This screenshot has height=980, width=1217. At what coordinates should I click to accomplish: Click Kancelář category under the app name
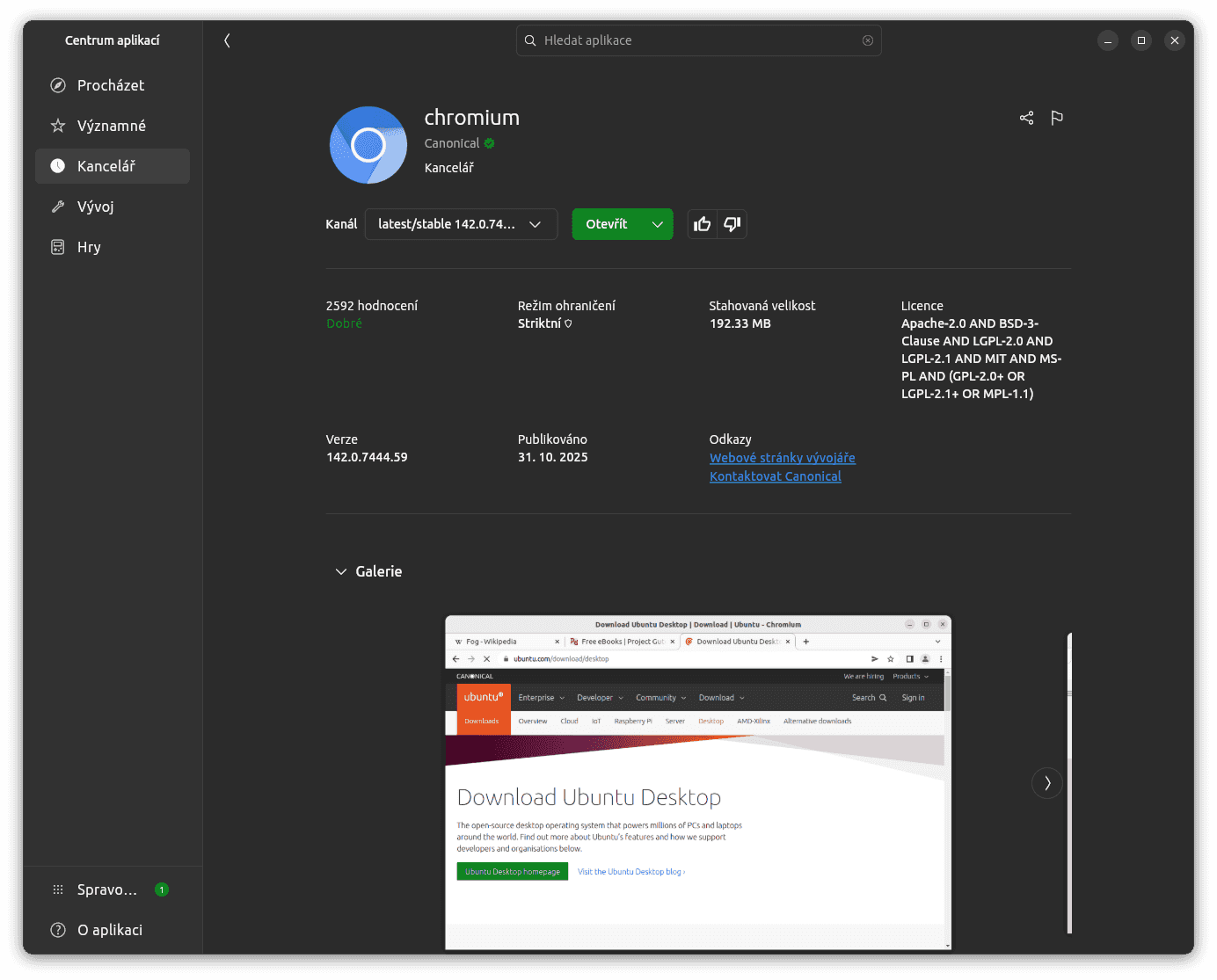[449, 168]
